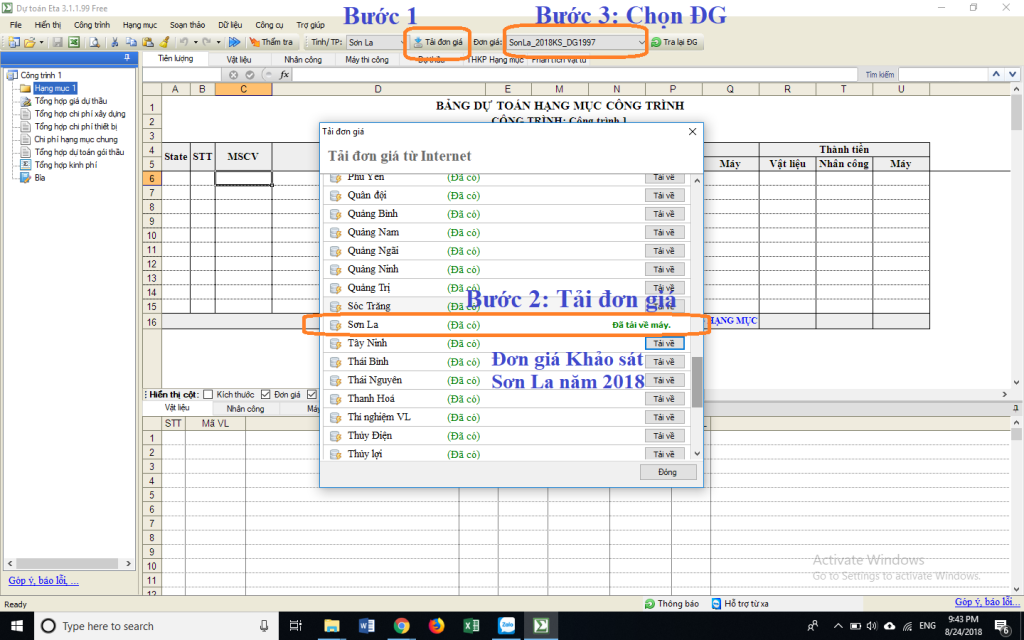
Task: Switch to the Nhân công tab
Action: click(303, 60)
